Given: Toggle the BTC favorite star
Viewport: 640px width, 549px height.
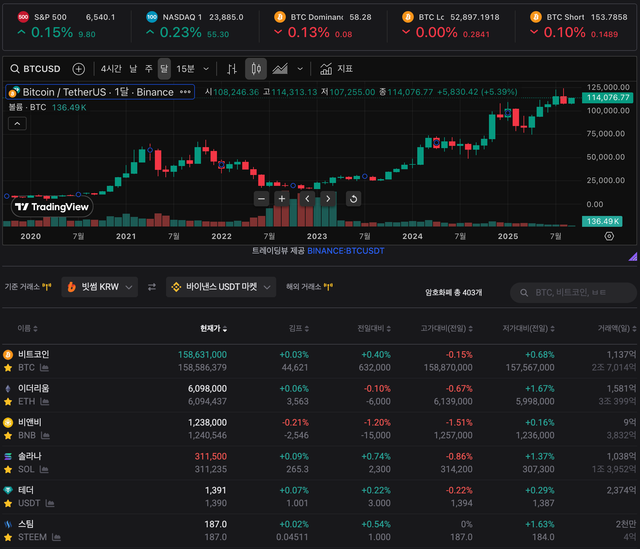Looking at the screenshot, I should click(x=8, y=368).
